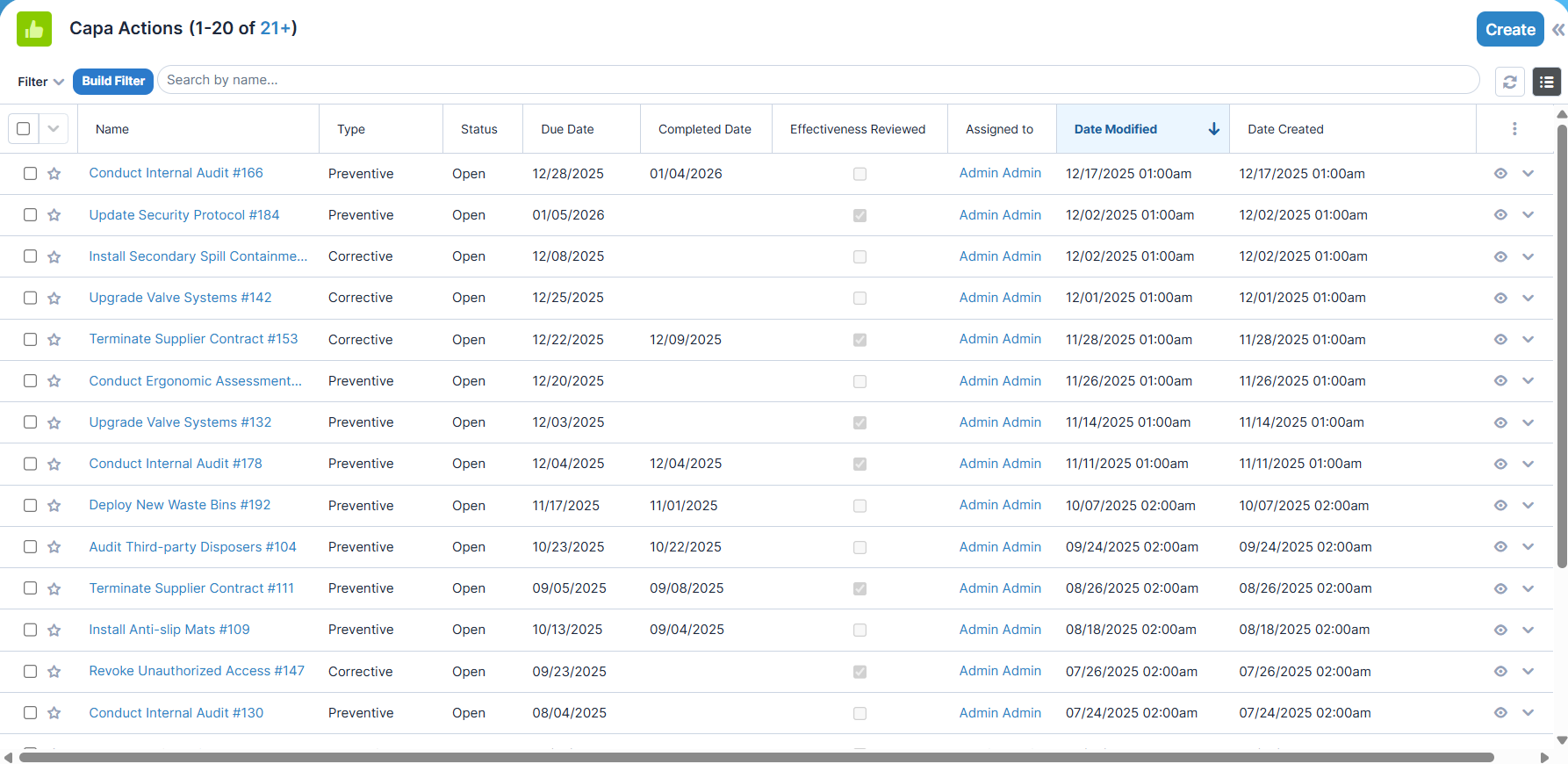Favorite Terminate Supplier Contract #111
Viewport: 1568px width, 764px height.
click(x=54, y=588)
